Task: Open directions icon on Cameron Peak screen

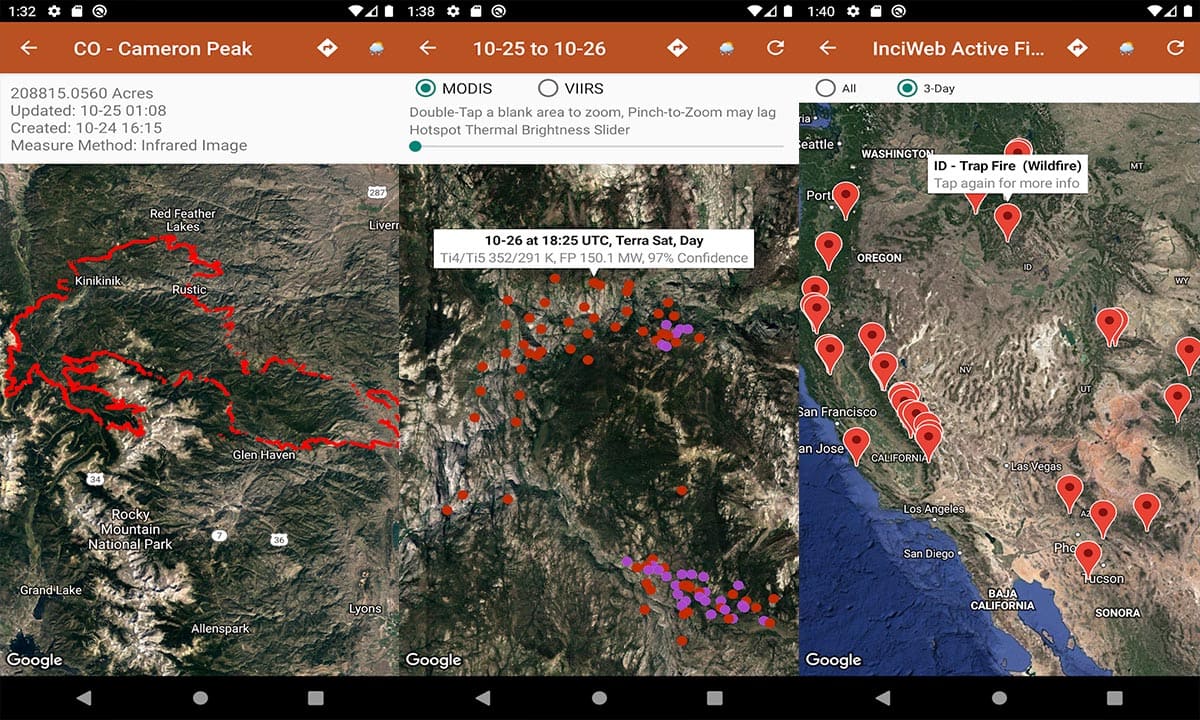Action: [327, 48]
